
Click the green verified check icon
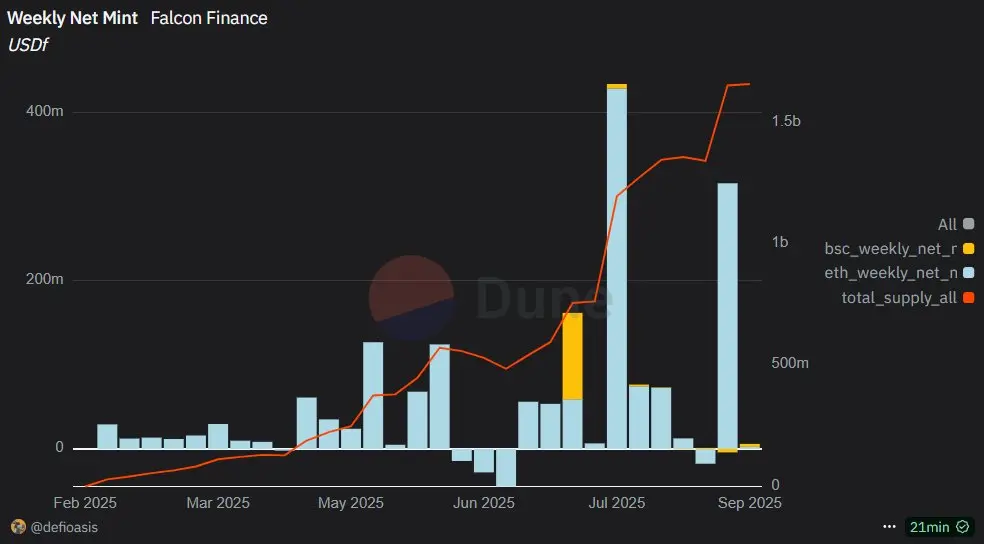[962, 527]
